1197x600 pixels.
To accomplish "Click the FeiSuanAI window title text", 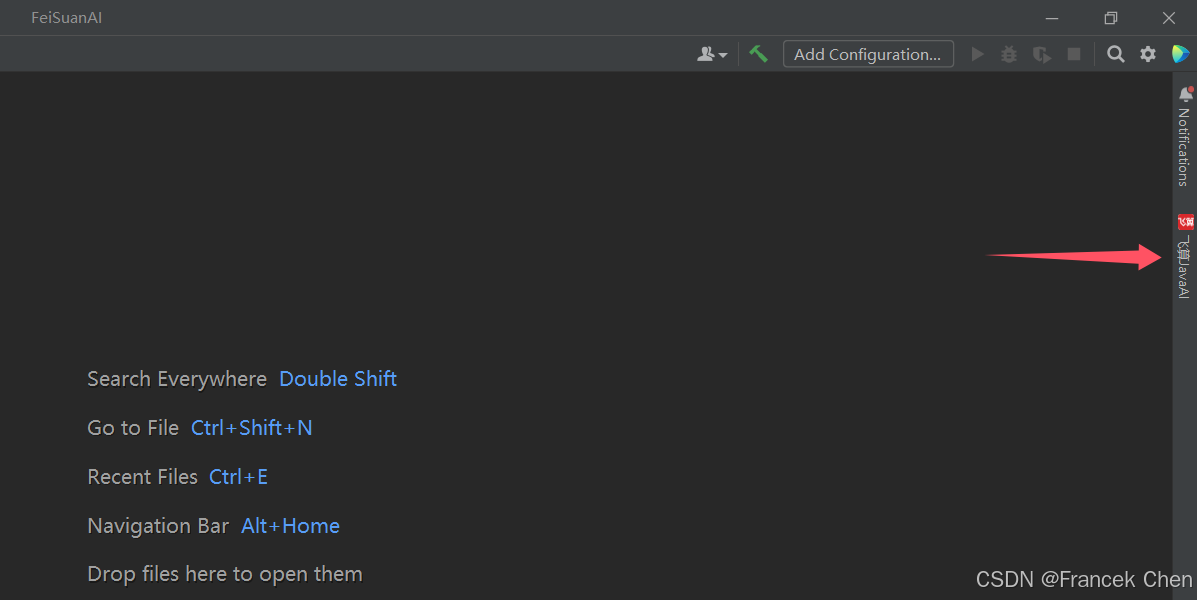I will [x=66, y=18].
